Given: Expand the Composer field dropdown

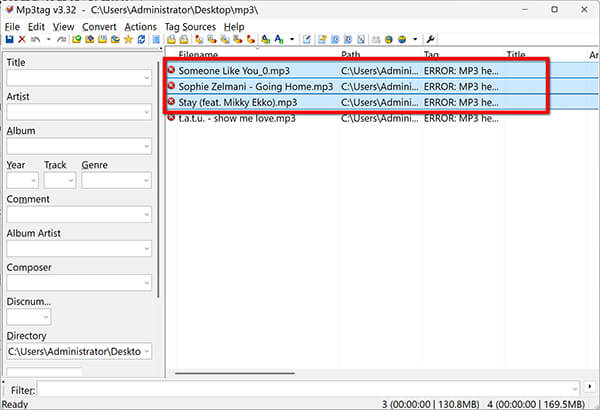Looking at the screenshot, I should (x=146, y=283).
